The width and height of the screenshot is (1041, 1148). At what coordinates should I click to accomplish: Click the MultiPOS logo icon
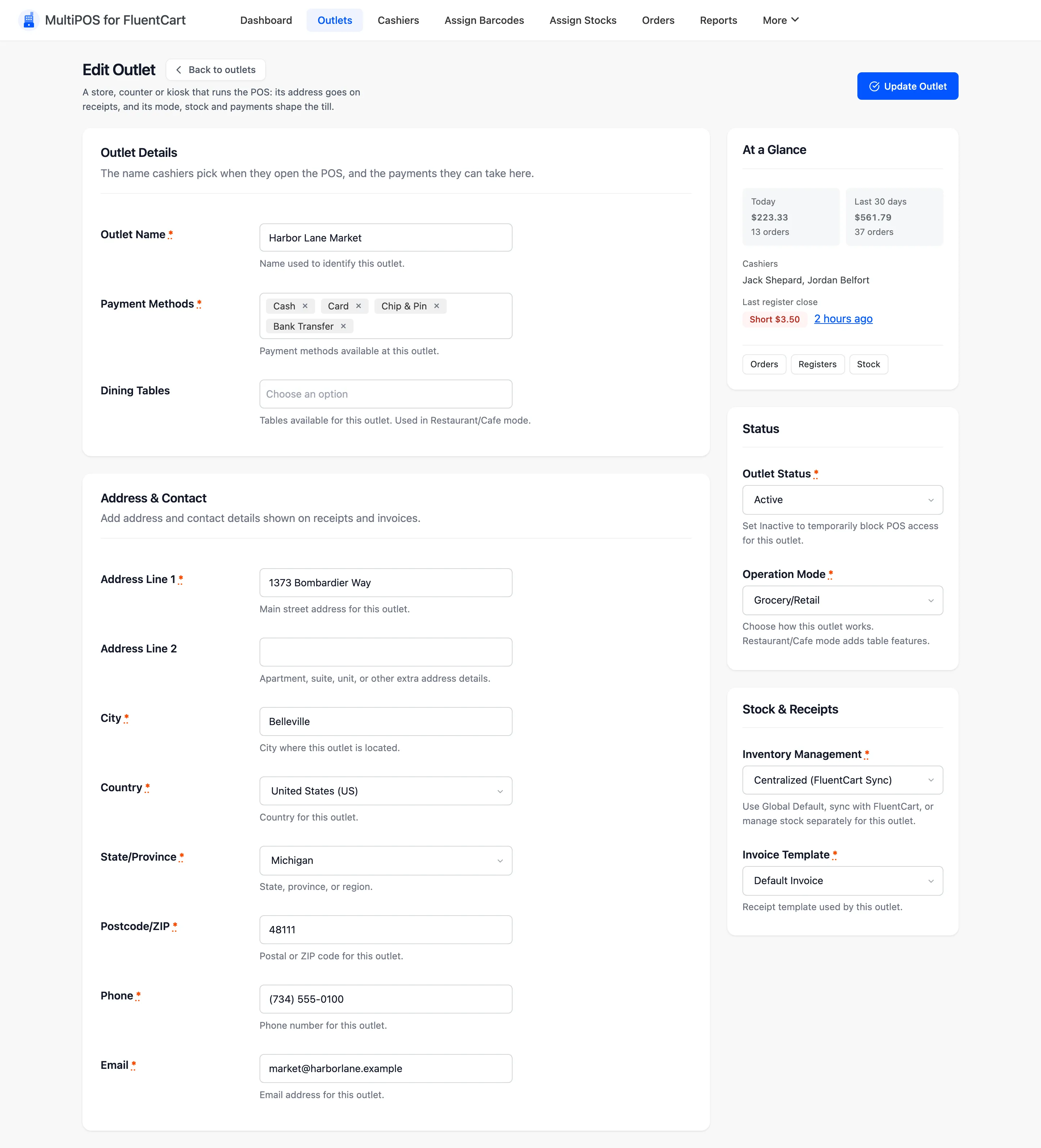click(x=29, y=20)
